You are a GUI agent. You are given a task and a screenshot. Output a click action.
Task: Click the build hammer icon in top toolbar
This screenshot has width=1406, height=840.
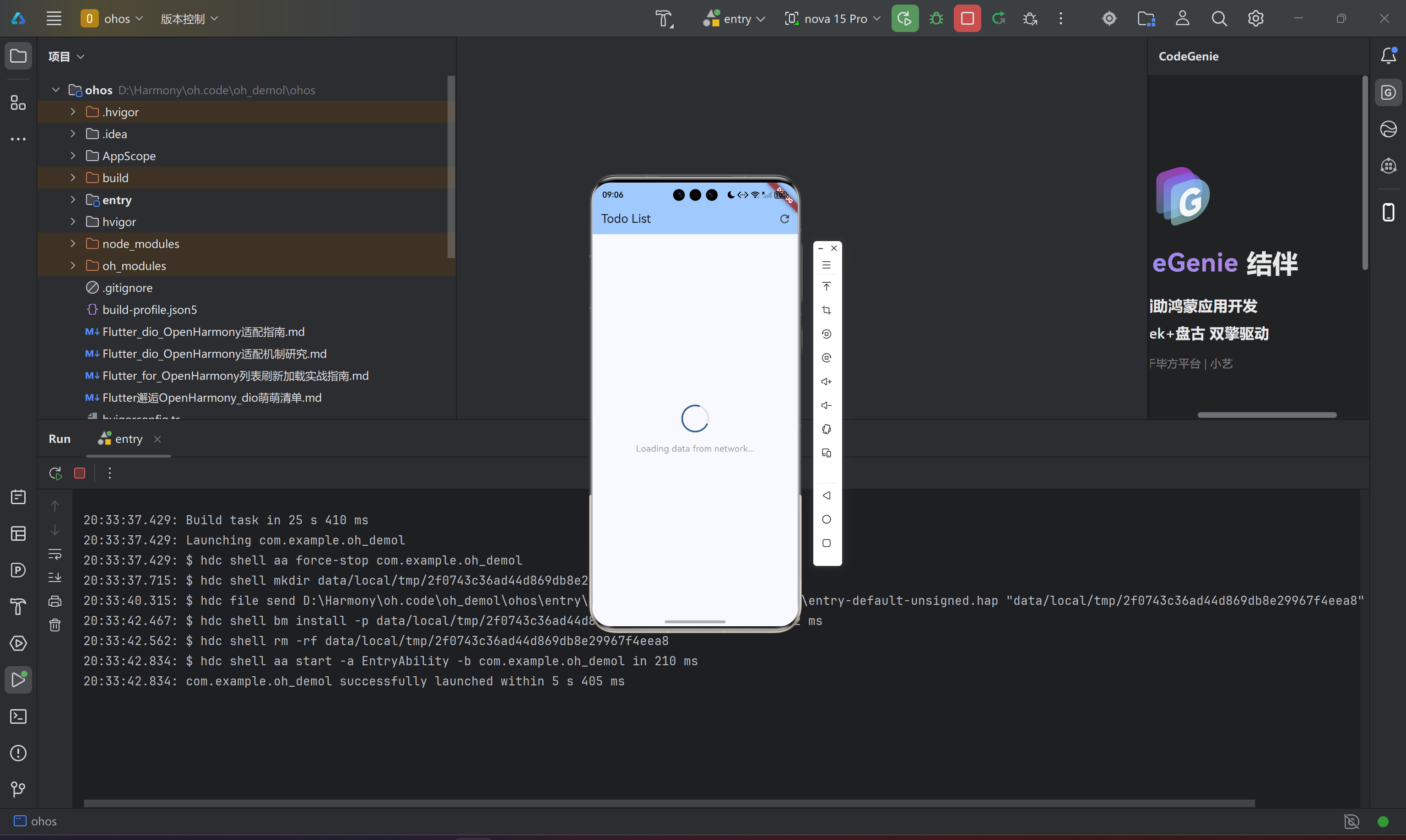tap(664, 19)
